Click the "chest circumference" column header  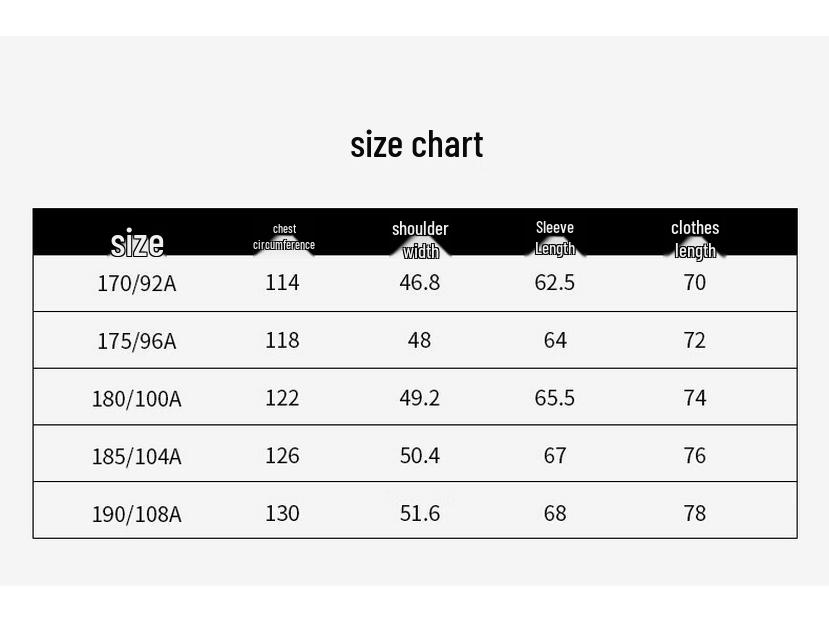[x=284, y=237]
